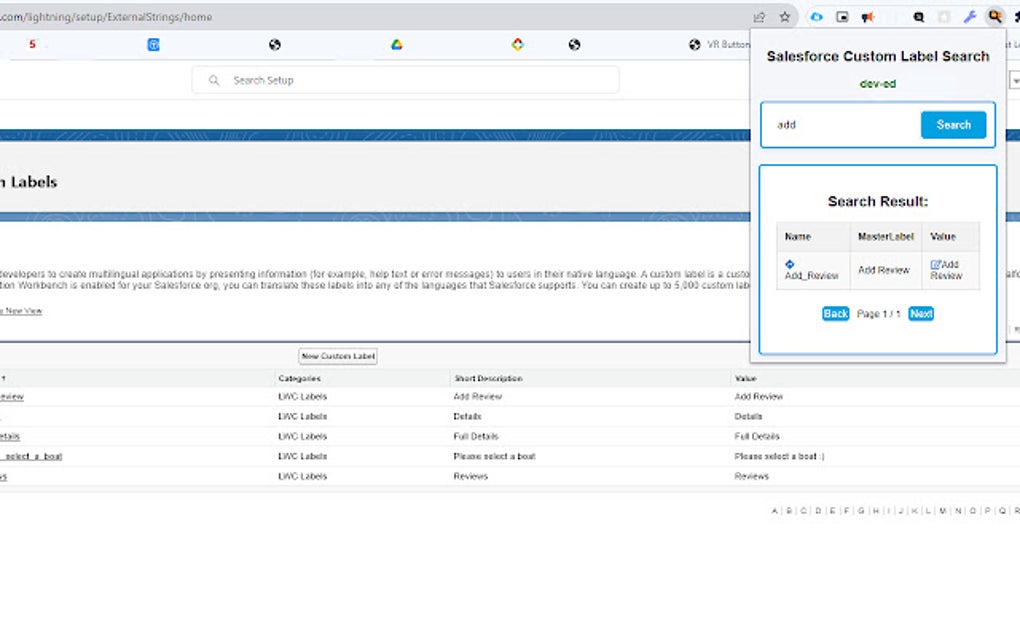
Task: Filter labels by letter K
Action: tap(915, 511)
